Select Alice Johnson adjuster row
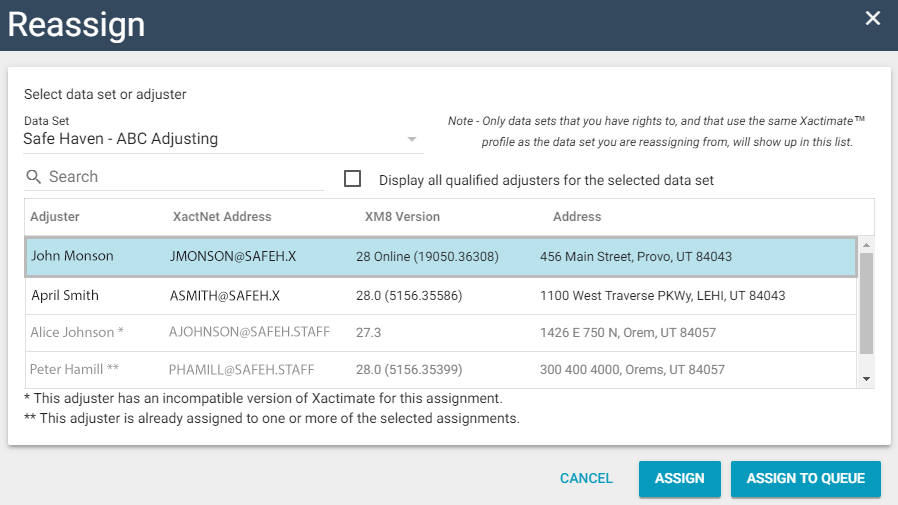 click(440, 332)
